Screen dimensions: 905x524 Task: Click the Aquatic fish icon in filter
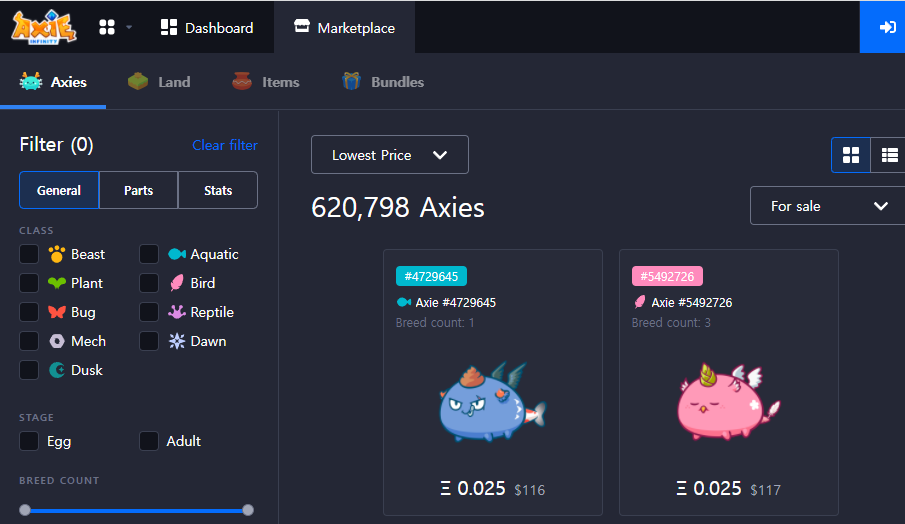(x=177, y=254)
